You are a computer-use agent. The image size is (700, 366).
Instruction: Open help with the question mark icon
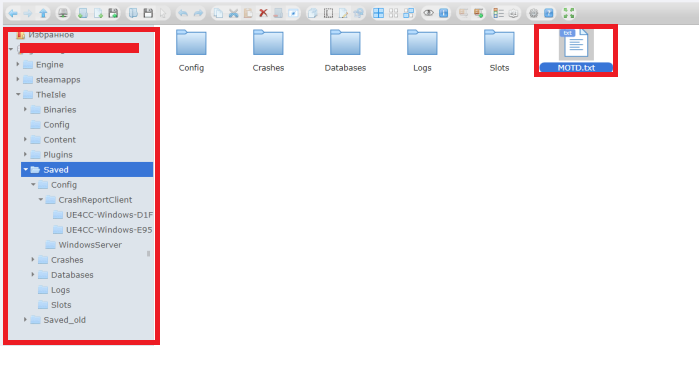click(x=549, y=13)
